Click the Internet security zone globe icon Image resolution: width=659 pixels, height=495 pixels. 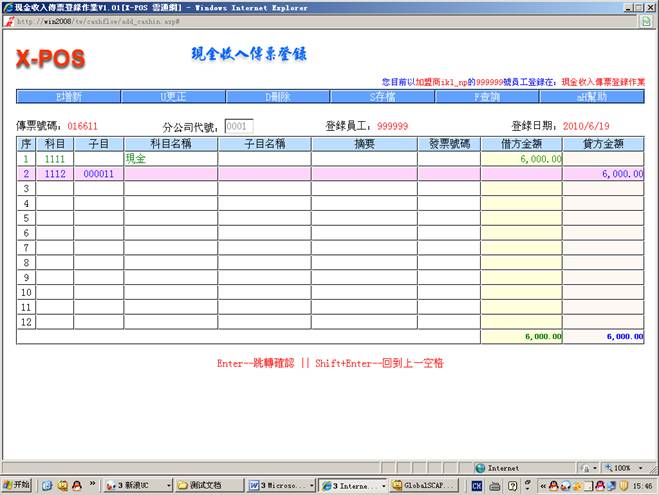tap(480, 467)
